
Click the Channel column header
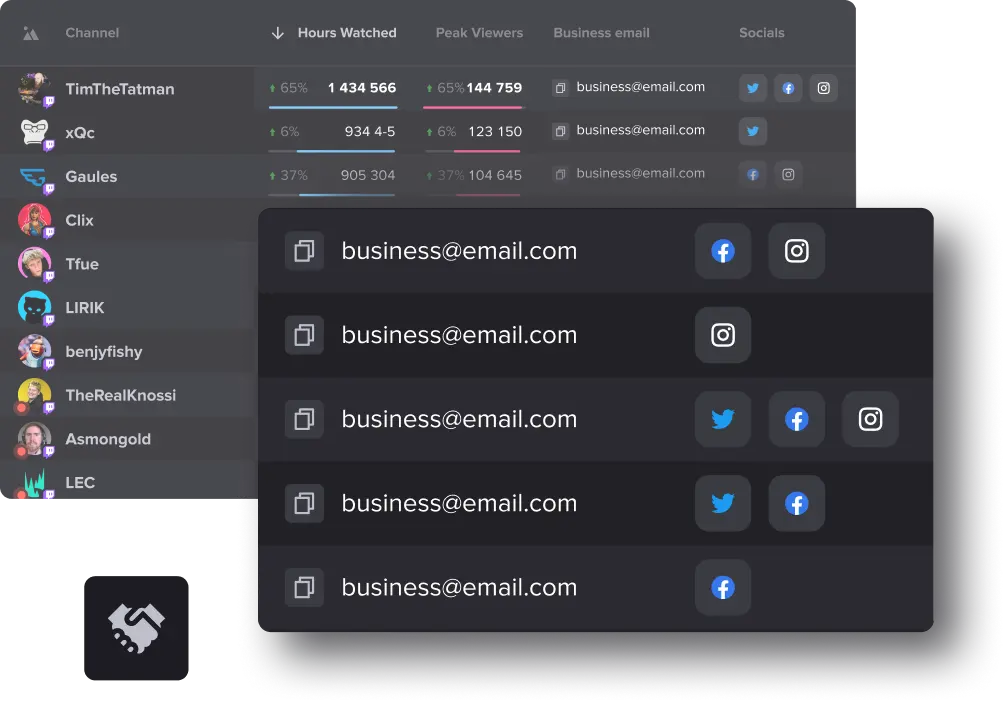pyautogui.click(x=92, y=33)
